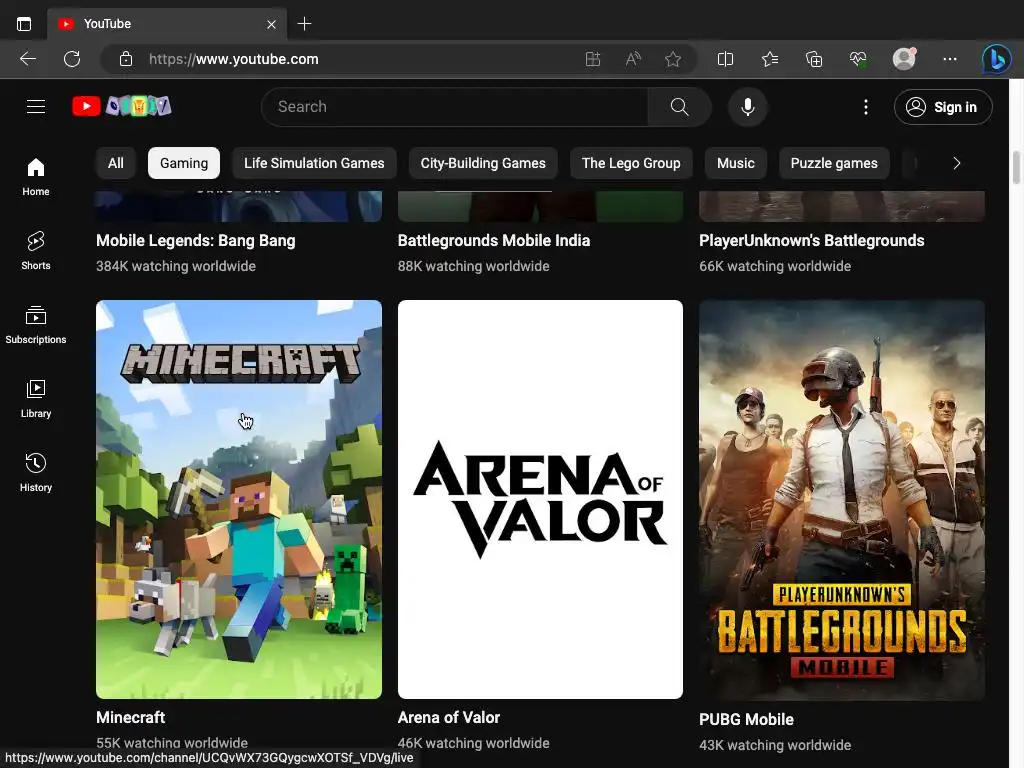Open the PUBG Mobile cover thumbnail

point(842,500)
